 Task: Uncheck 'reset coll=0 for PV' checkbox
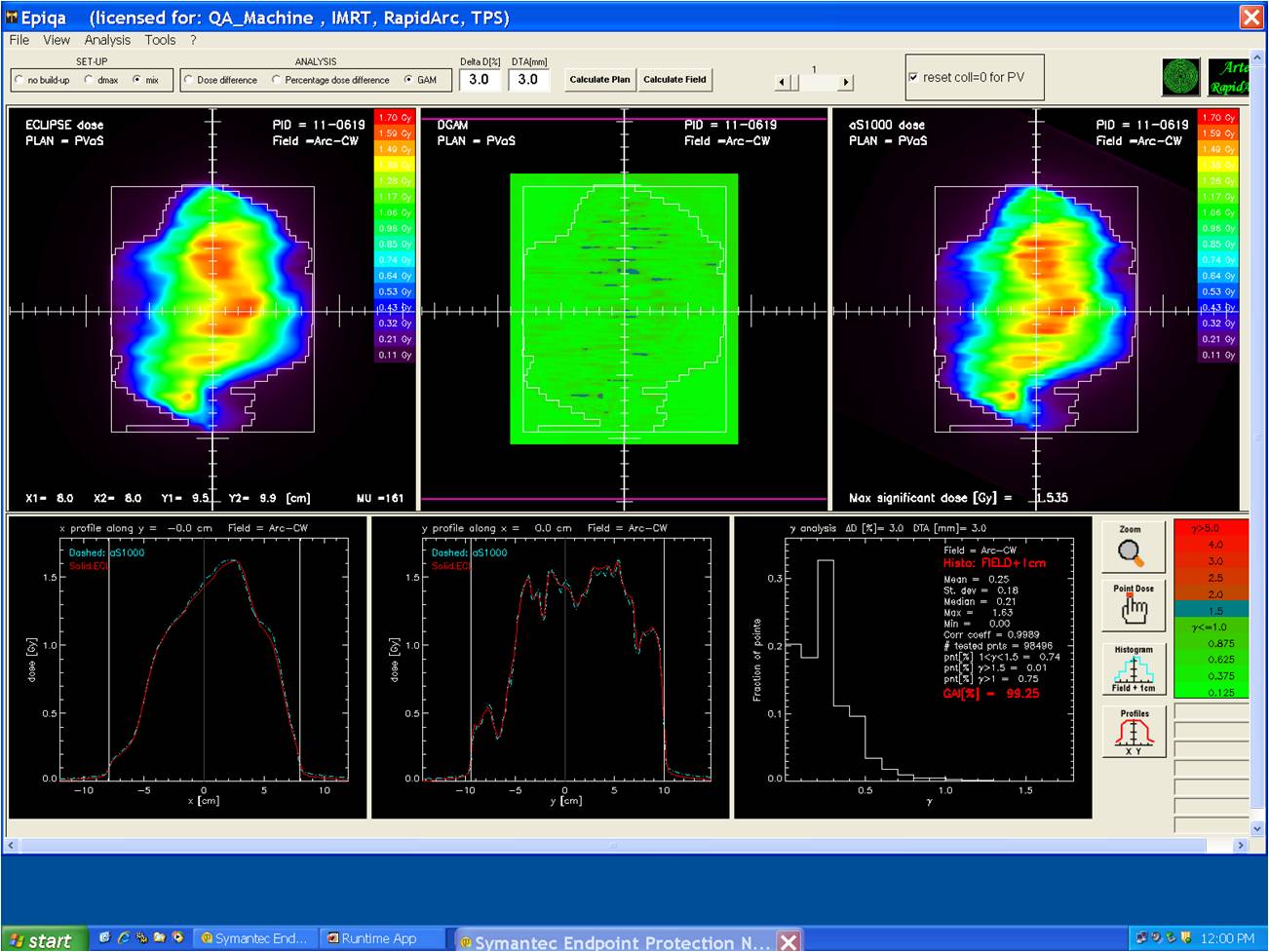point(913,78)
